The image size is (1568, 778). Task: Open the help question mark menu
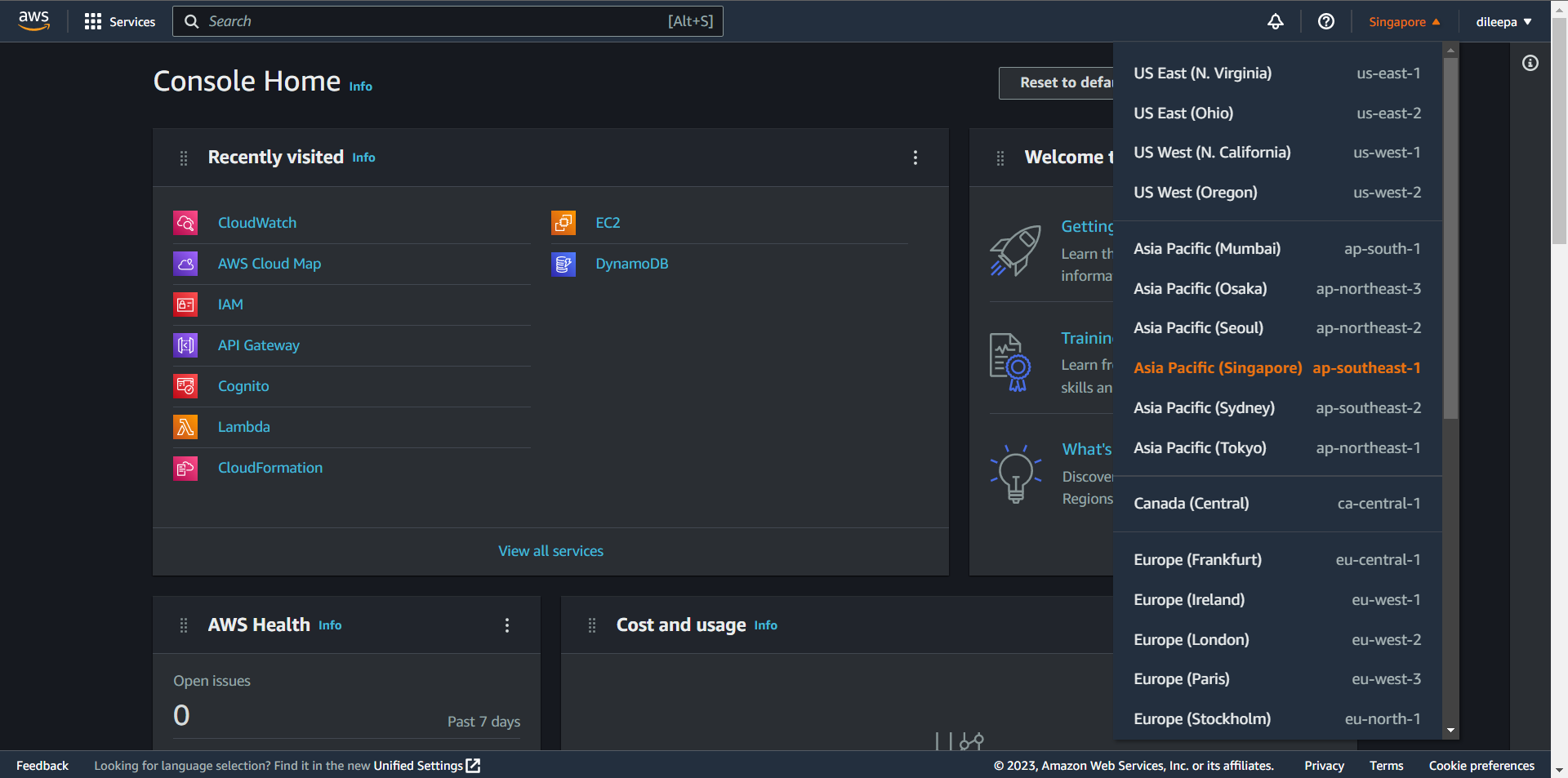tap(1326, 21)
